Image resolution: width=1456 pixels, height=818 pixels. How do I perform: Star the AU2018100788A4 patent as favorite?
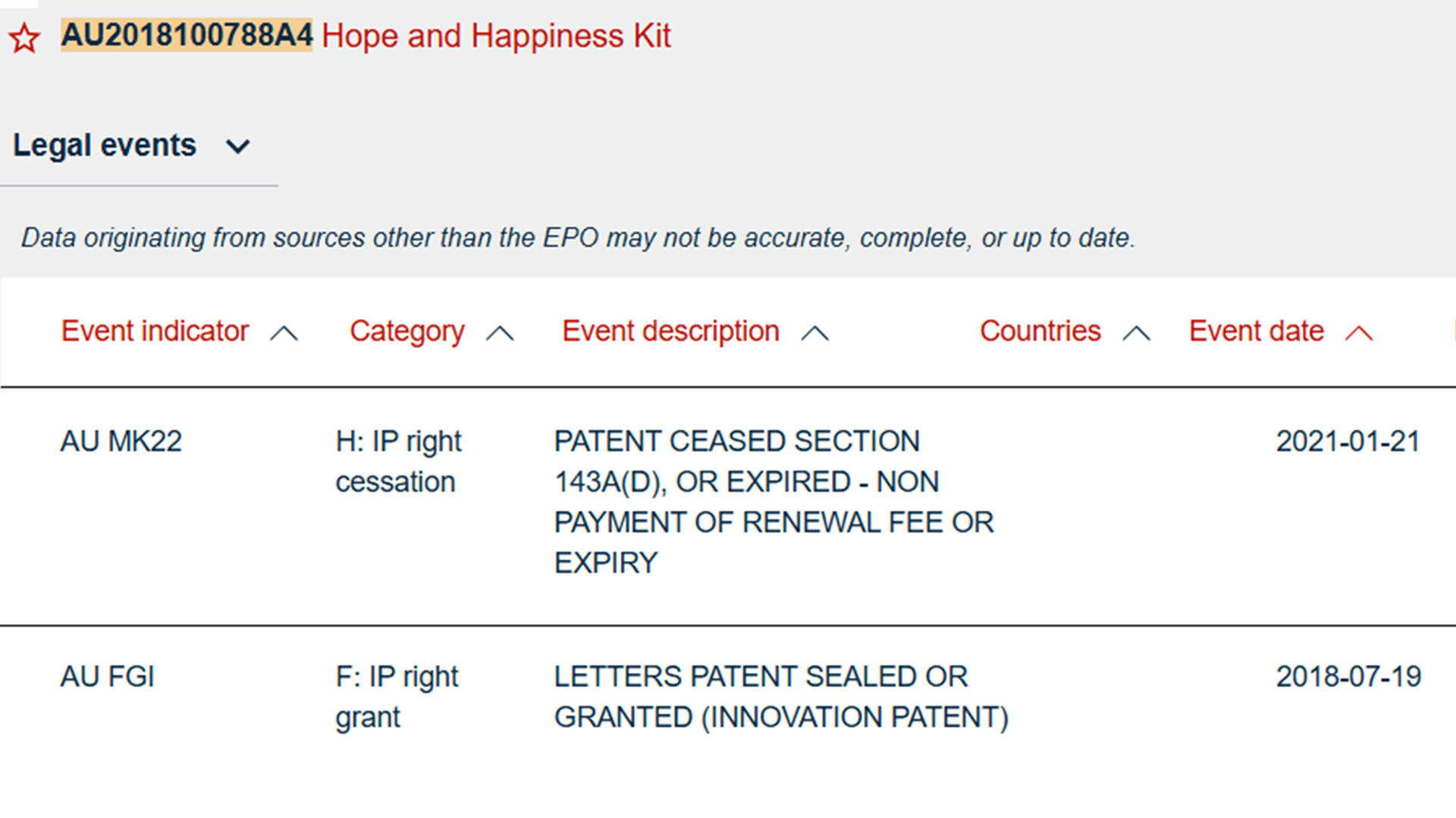[24, 38]
